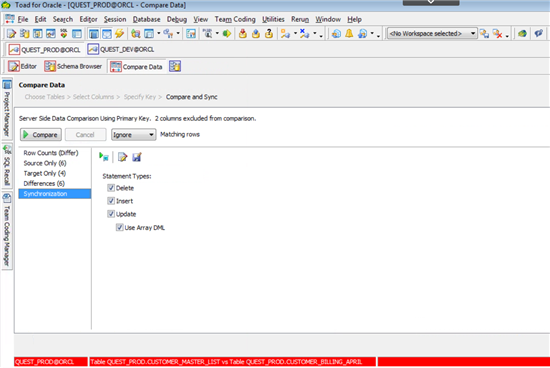Expand dropdown arrow beside window list icon
The width and height of the screenshot is (550, 368).
[x=159, y=34]
